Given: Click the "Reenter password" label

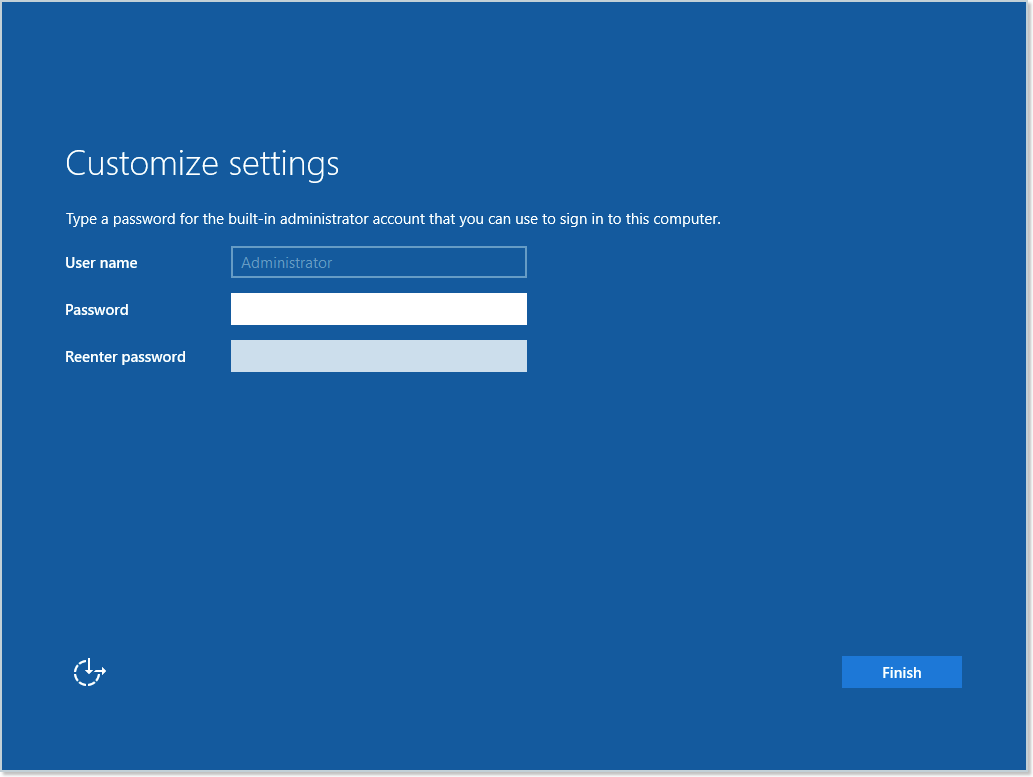Looking at the screenshot, I should pos(125,357).
